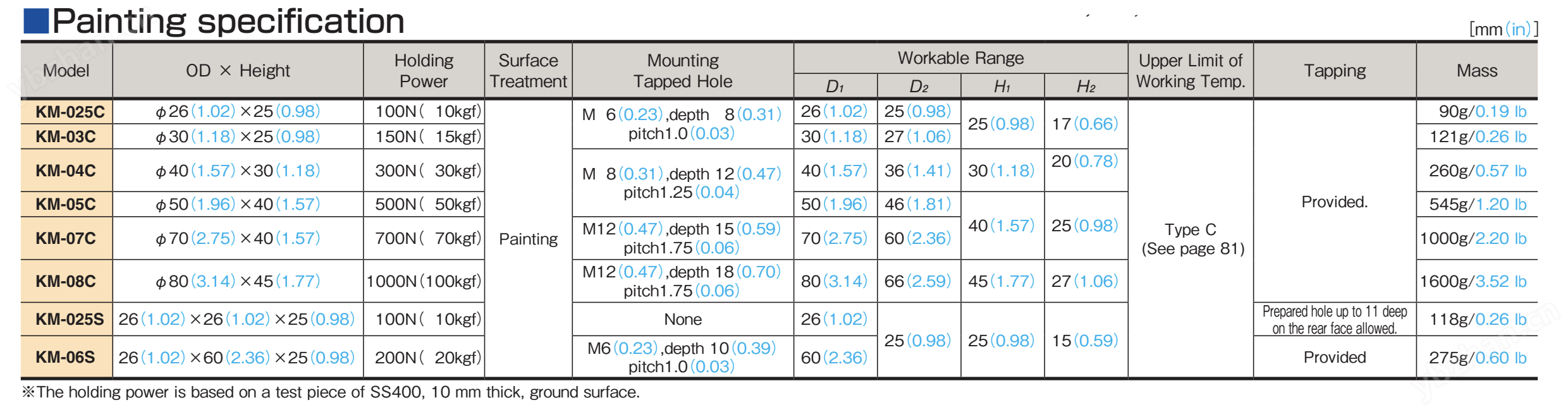Click the Tapping column header
Viewport: 1568px width, 412px height.
(1335, 71)
